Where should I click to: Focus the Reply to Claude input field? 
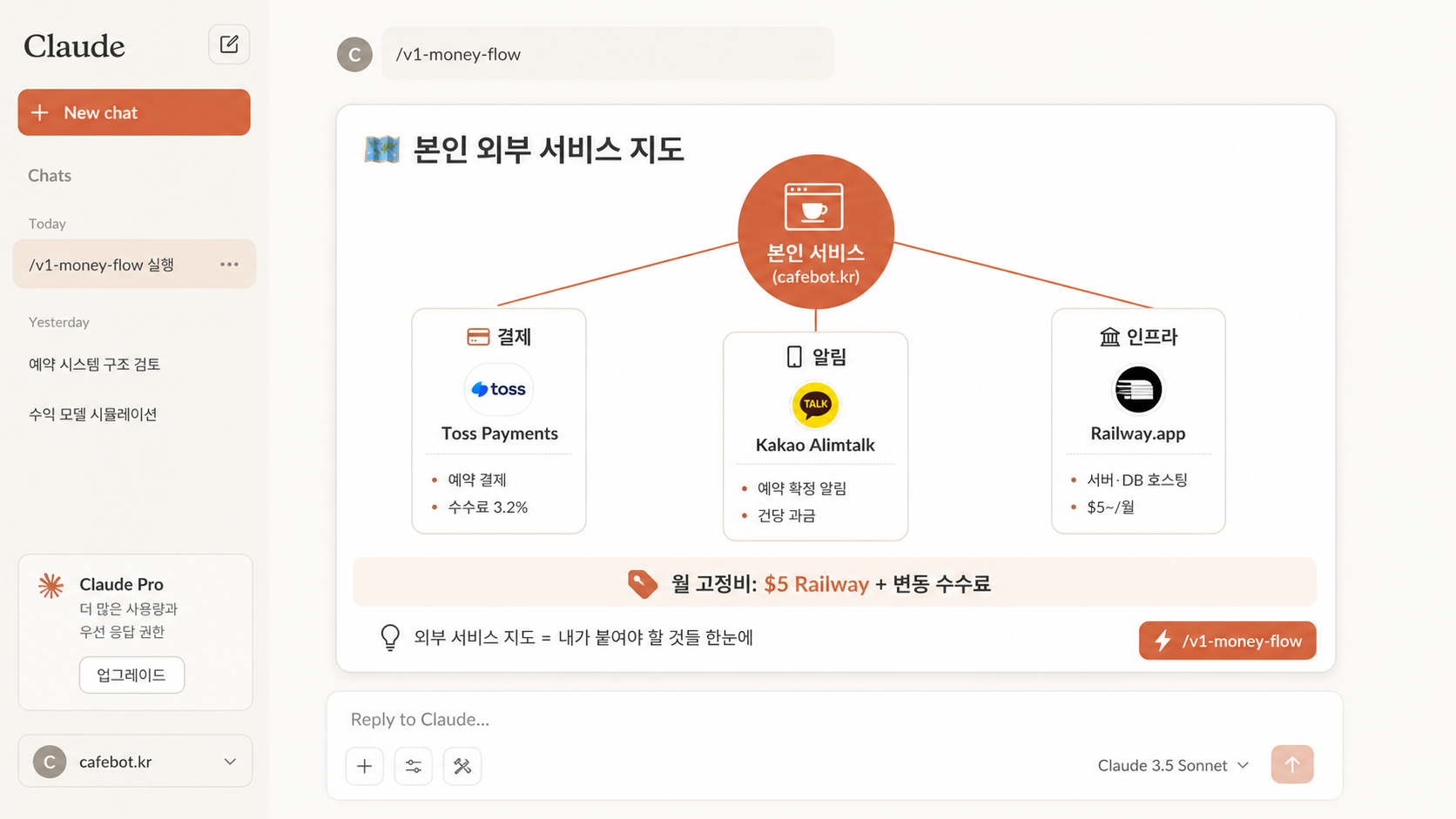(x=834, y=719)
